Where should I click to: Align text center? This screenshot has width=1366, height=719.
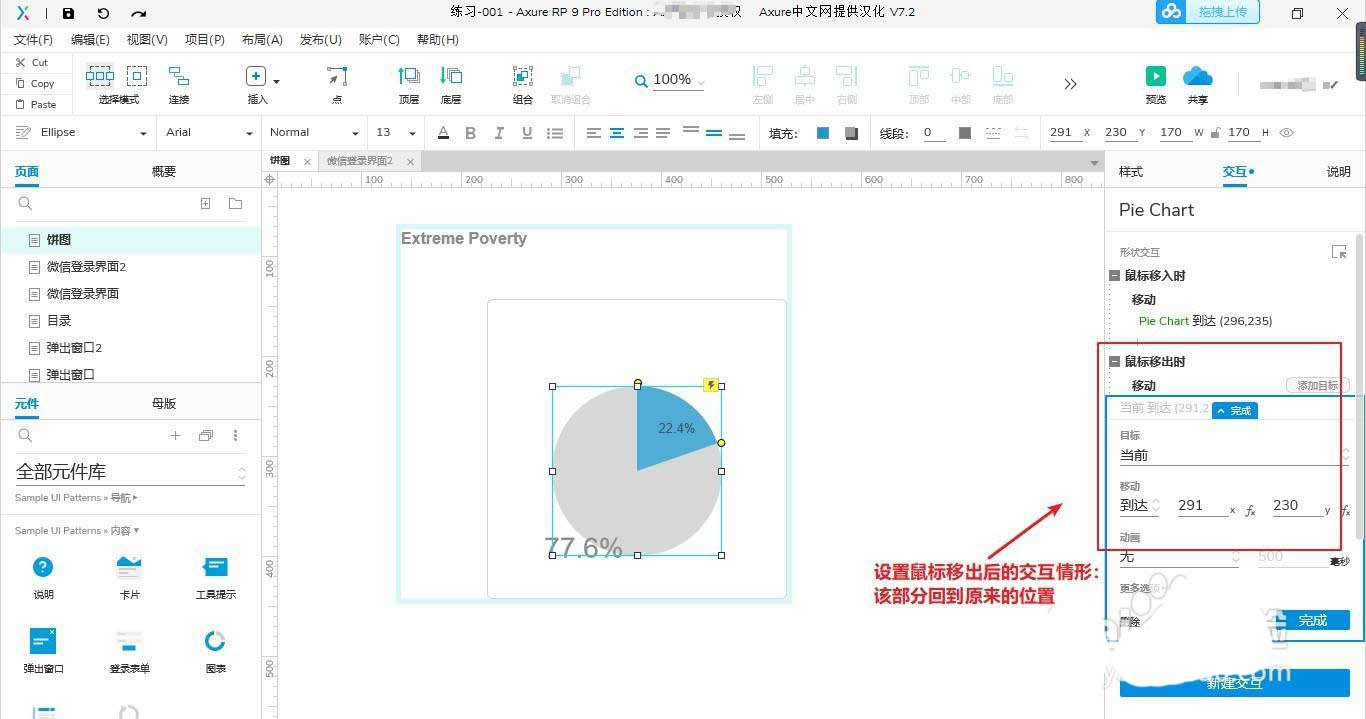click(617, 133)
